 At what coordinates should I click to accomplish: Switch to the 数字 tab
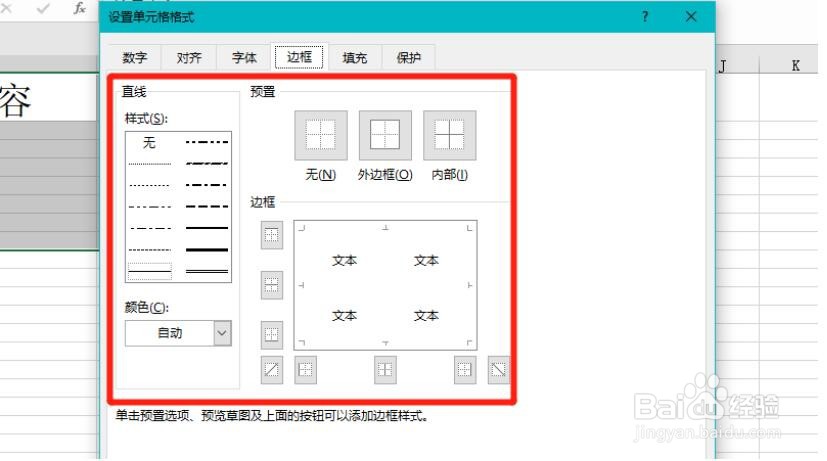point(134,57)
